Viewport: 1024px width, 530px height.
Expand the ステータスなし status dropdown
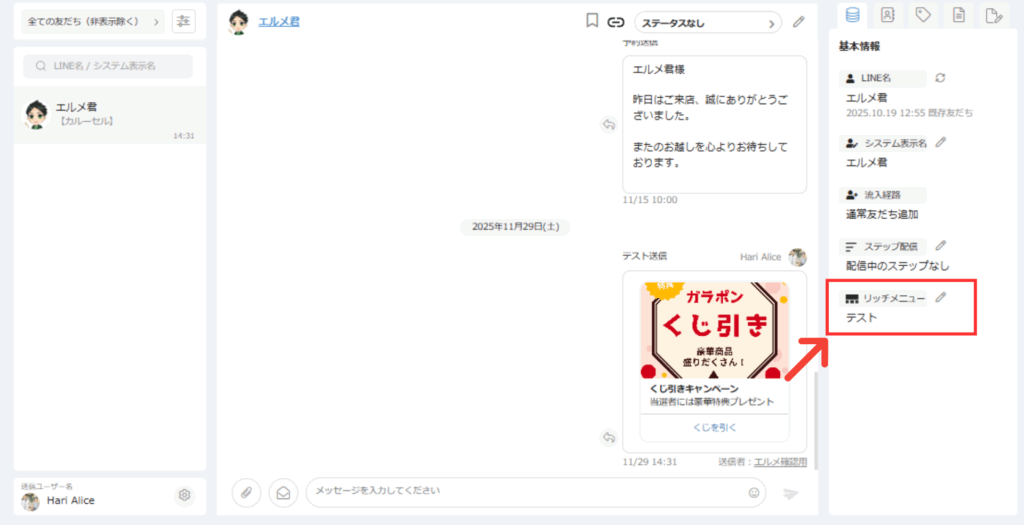(709, 22)
